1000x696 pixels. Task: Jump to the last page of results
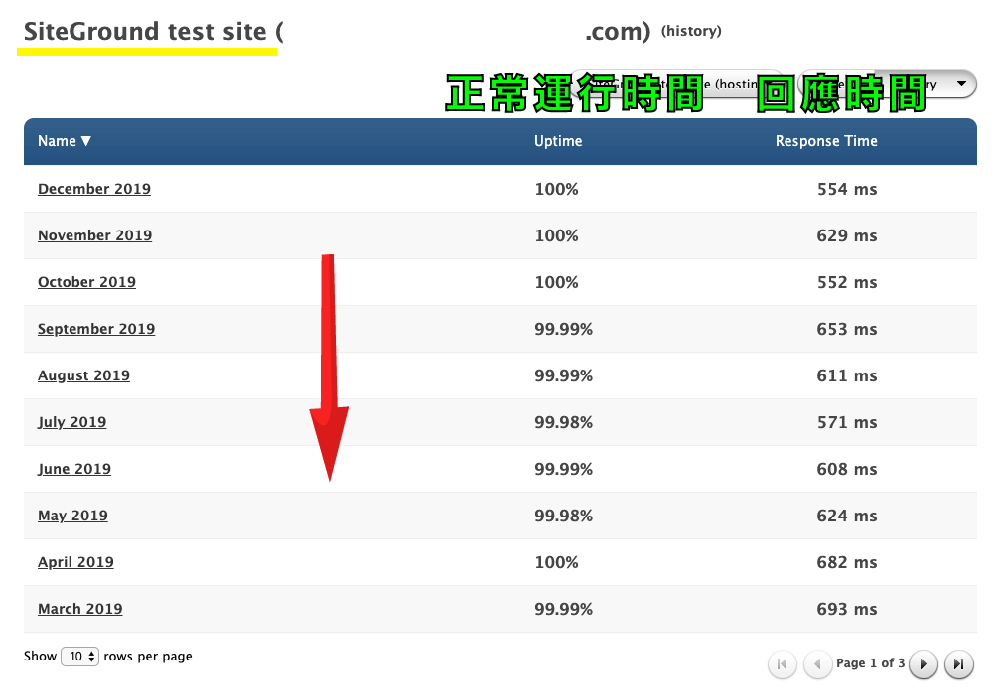click(x=958, y=664)
